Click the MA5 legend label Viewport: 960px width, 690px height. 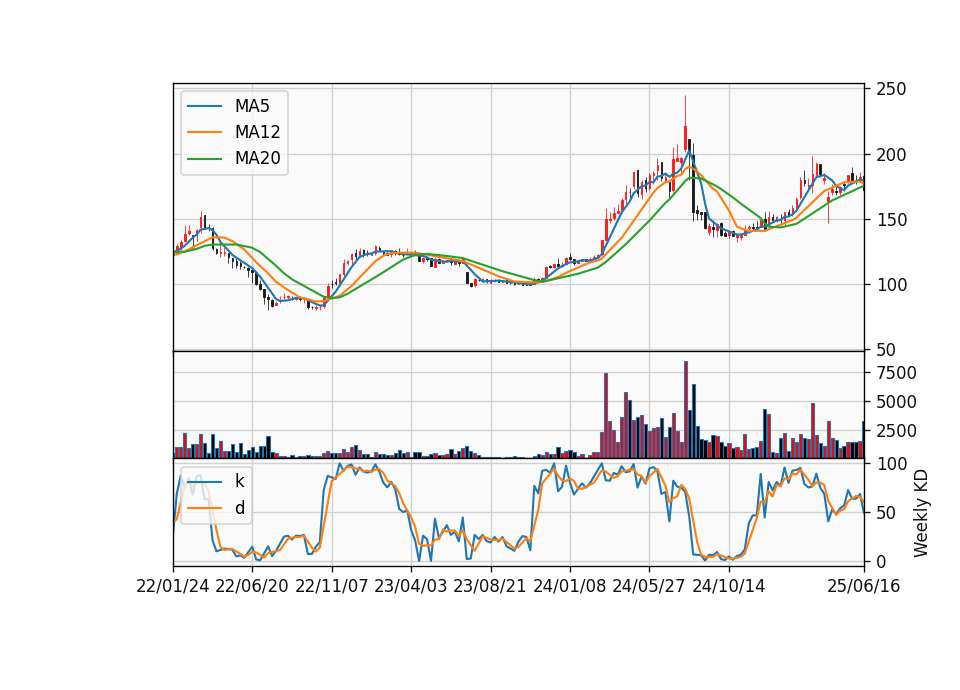pyautogui.click(x=252, y=106)
